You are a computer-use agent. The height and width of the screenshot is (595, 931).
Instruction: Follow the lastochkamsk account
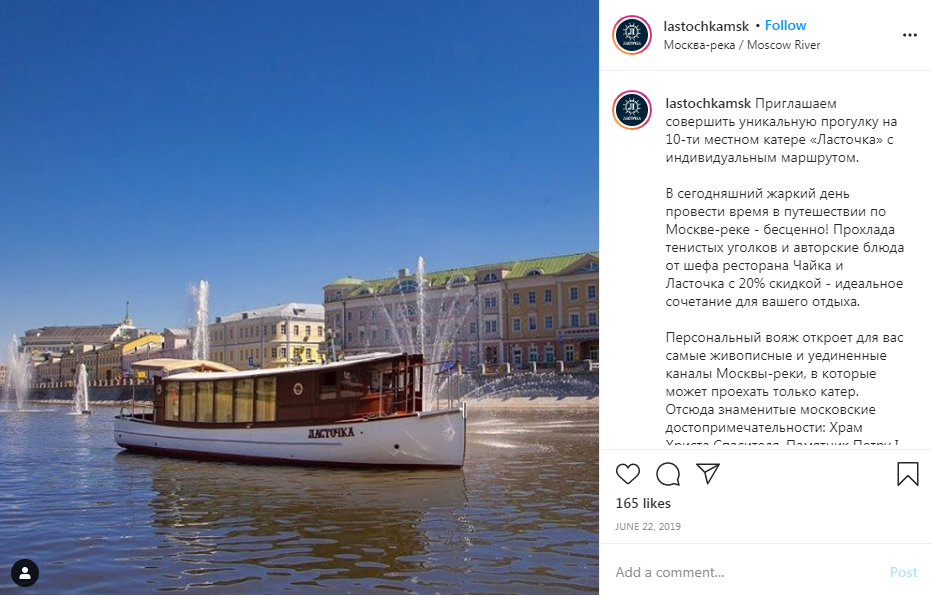tap(785, 26)
